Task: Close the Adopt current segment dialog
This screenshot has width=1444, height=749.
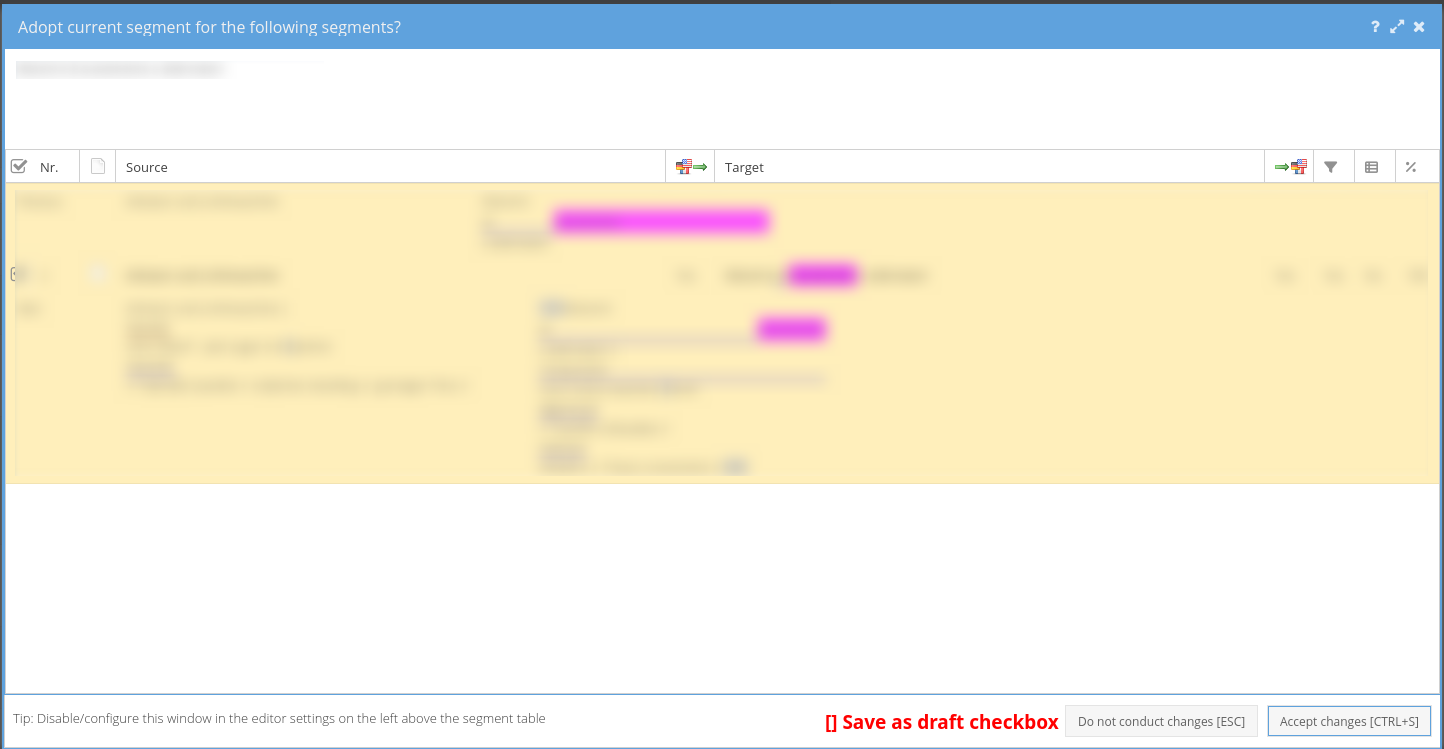Action: [1419, 27]
